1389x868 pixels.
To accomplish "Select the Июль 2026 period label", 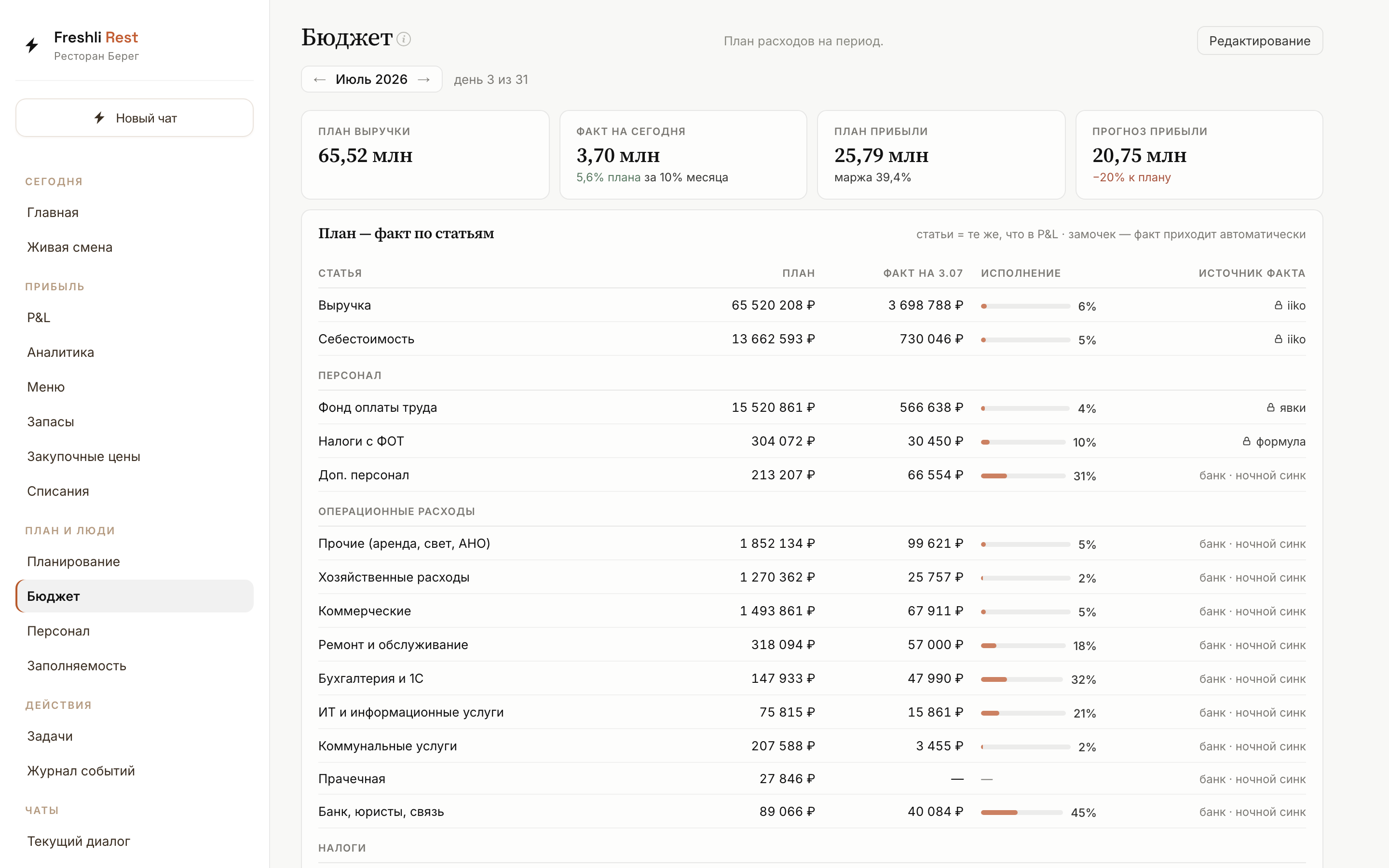I will coord(371,80).
